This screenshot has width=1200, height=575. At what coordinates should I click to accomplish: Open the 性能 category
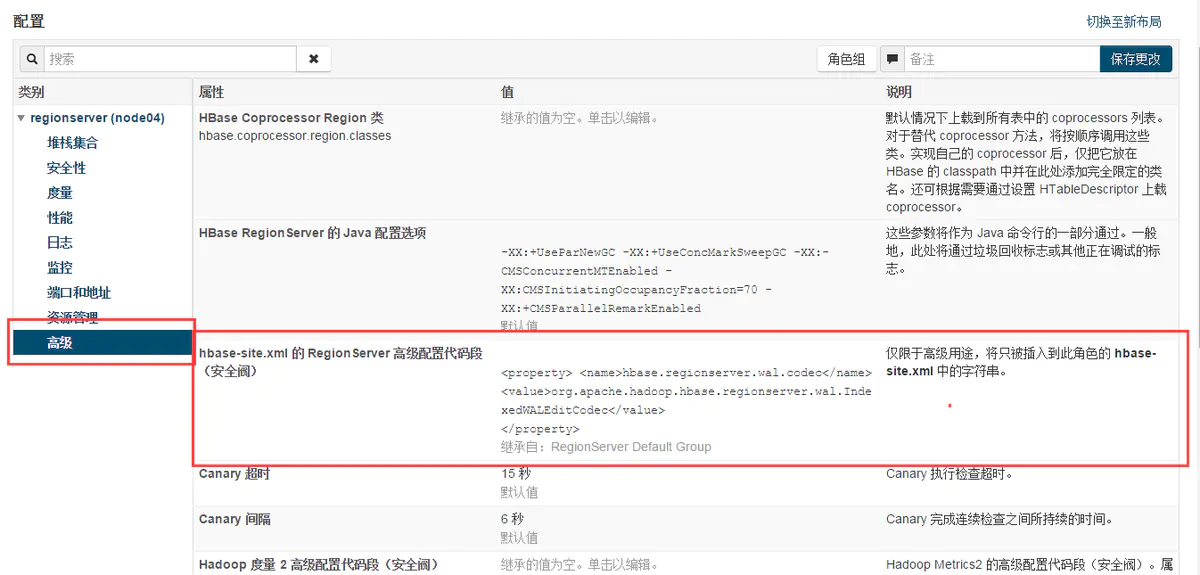(59, 218)
